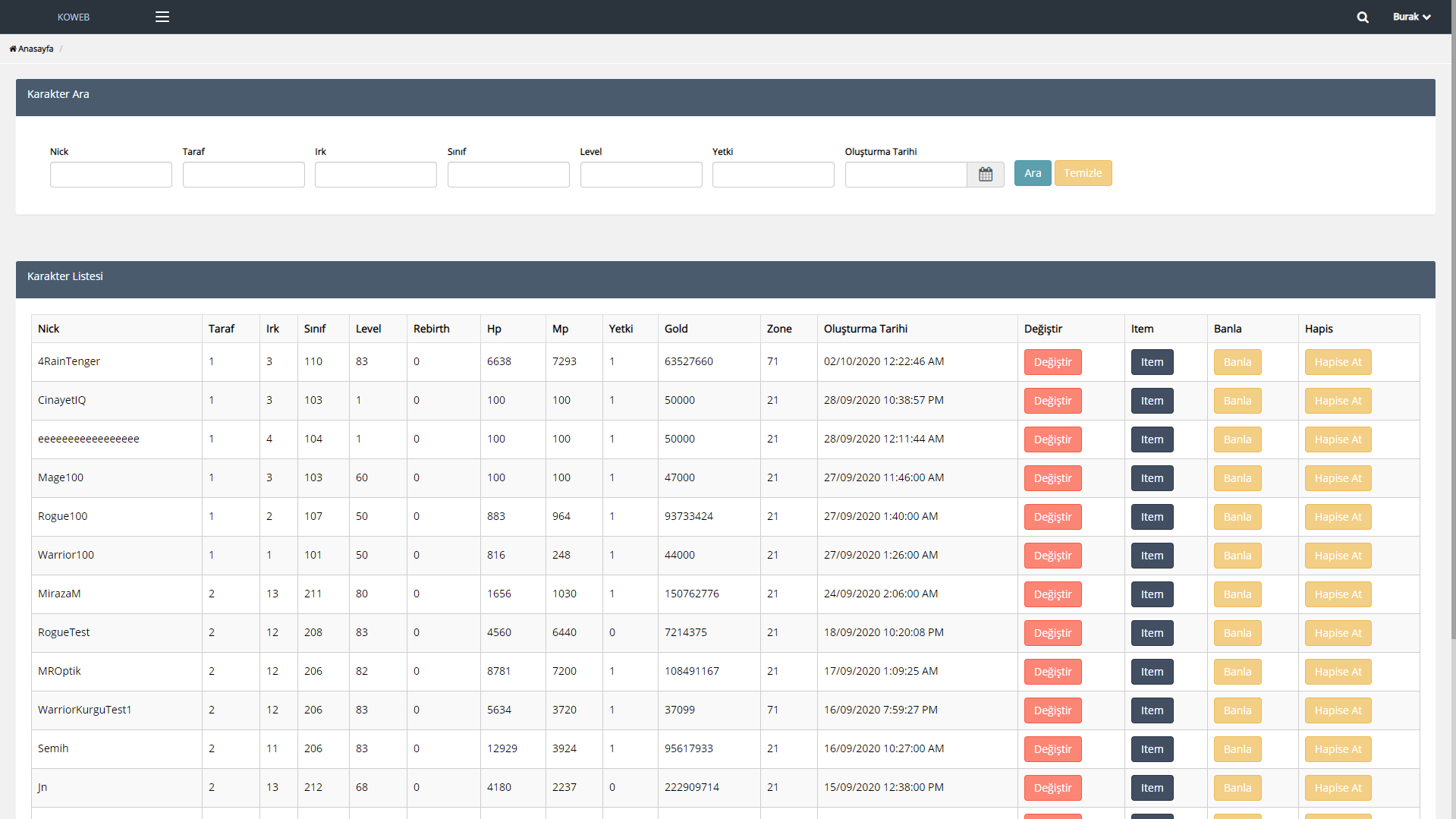Image resolution: width=1456 pixels, height=819 pixels.
Task: Focus the Yetki search field
Action: point(773,175)
